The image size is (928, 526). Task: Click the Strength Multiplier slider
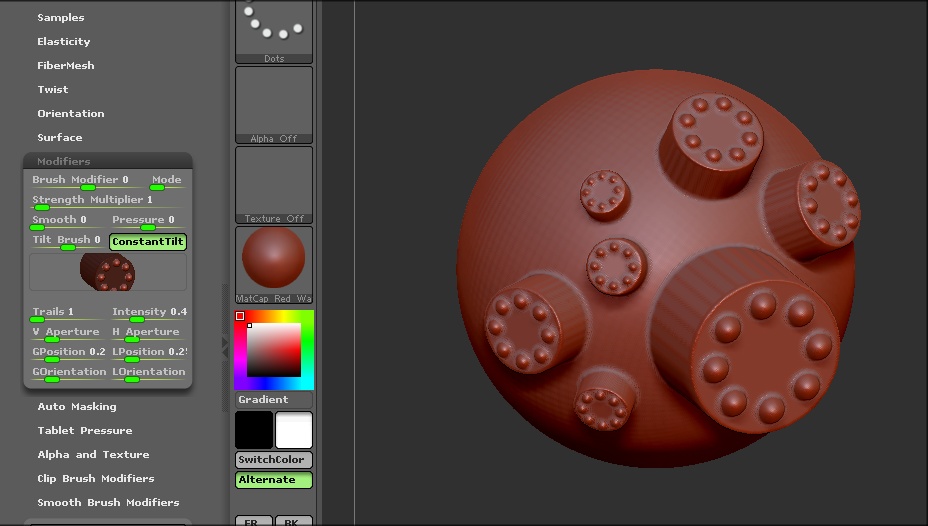point(108,201)
